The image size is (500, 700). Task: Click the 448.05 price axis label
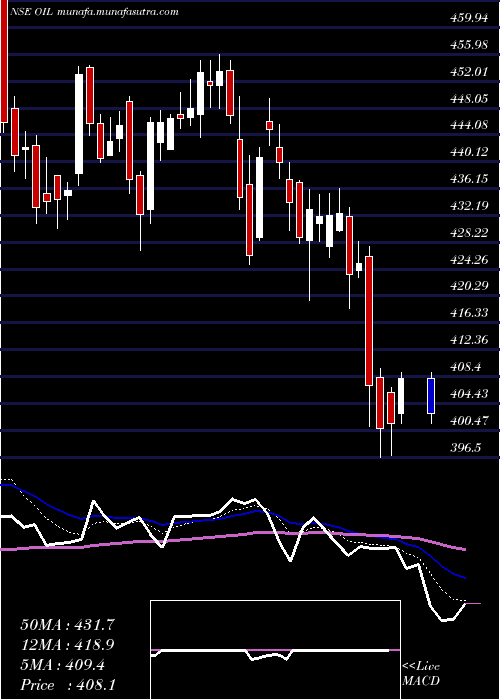point(469,99)
